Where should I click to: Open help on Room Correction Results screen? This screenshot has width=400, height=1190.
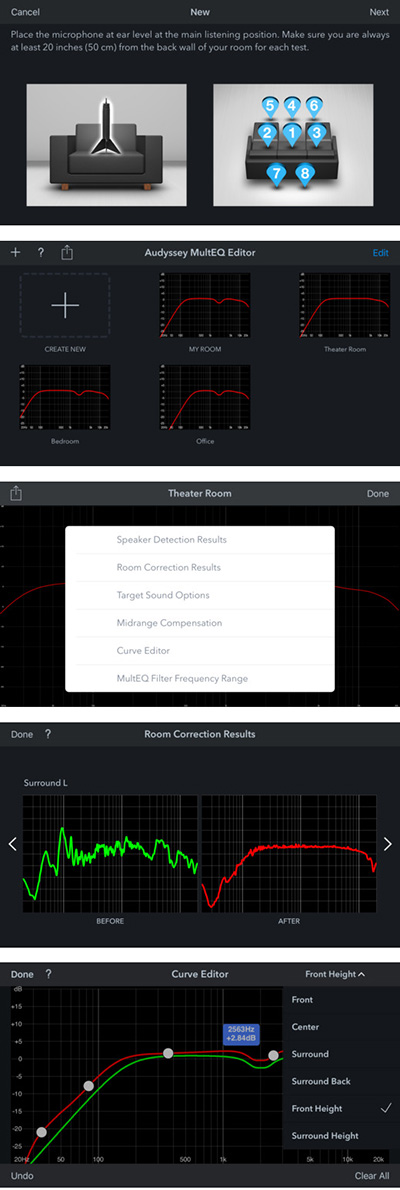48,735
